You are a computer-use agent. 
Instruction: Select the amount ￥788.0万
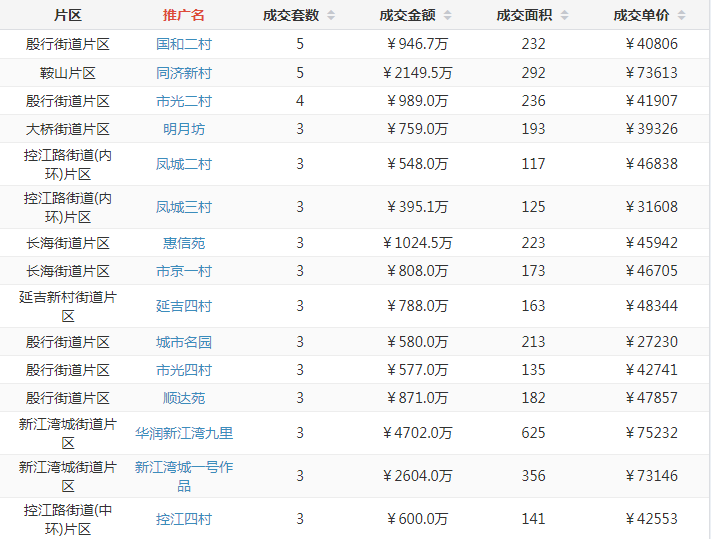418,306
